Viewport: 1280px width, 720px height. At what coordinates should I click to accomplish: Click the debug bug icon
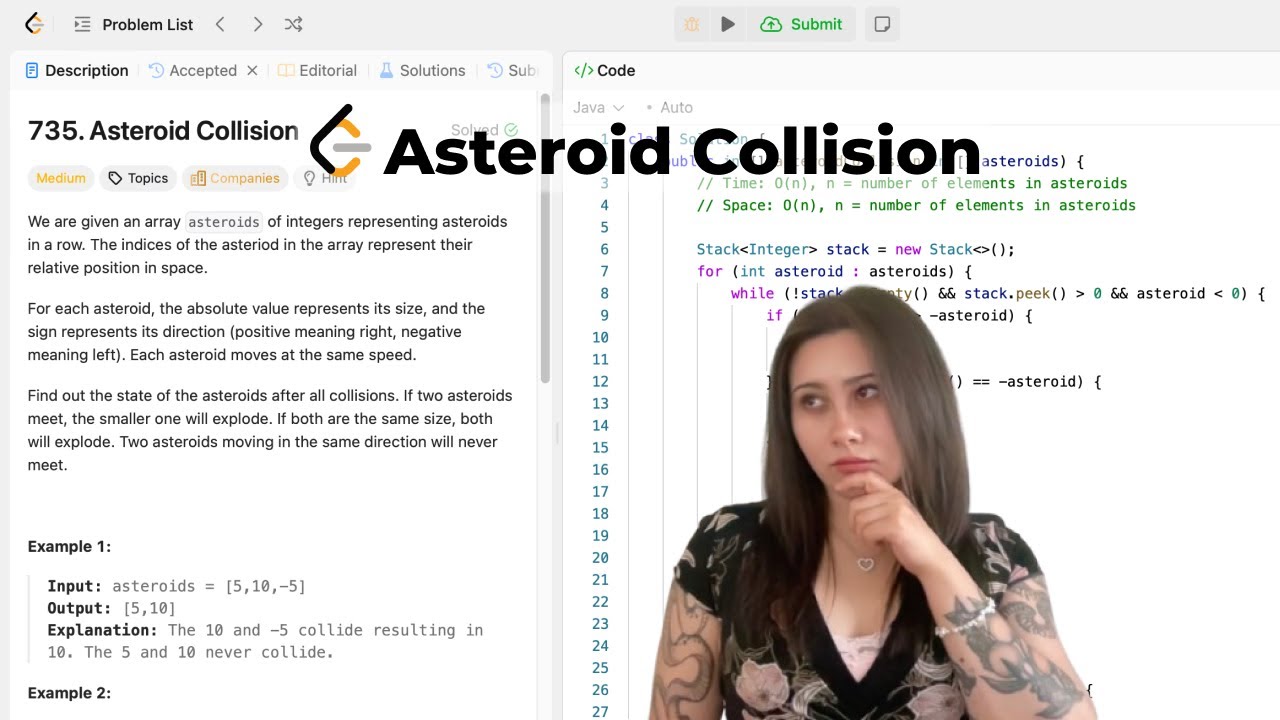[x=691, y=24]
